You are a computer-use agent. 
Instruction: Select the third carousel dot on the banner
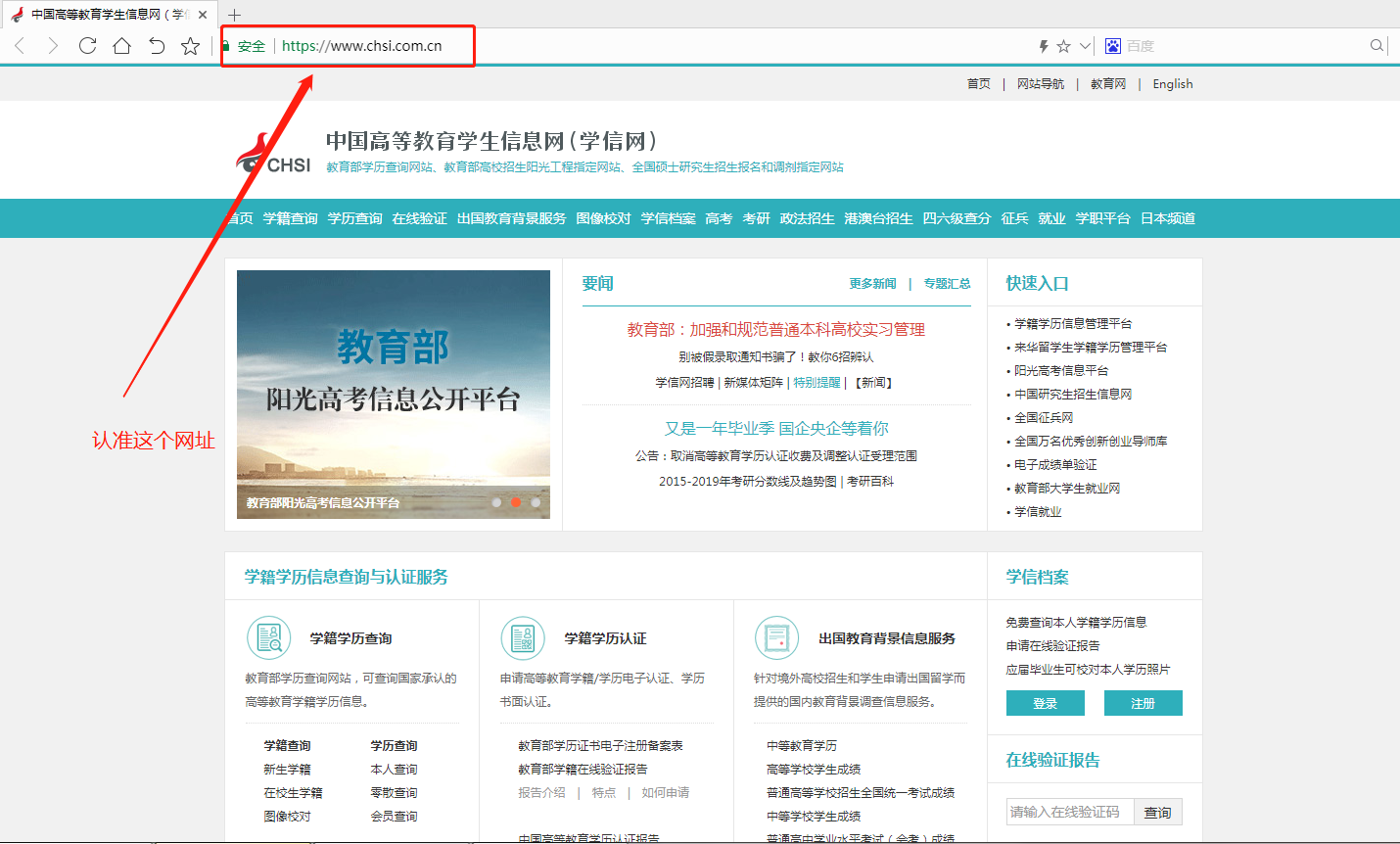point(536,502)
